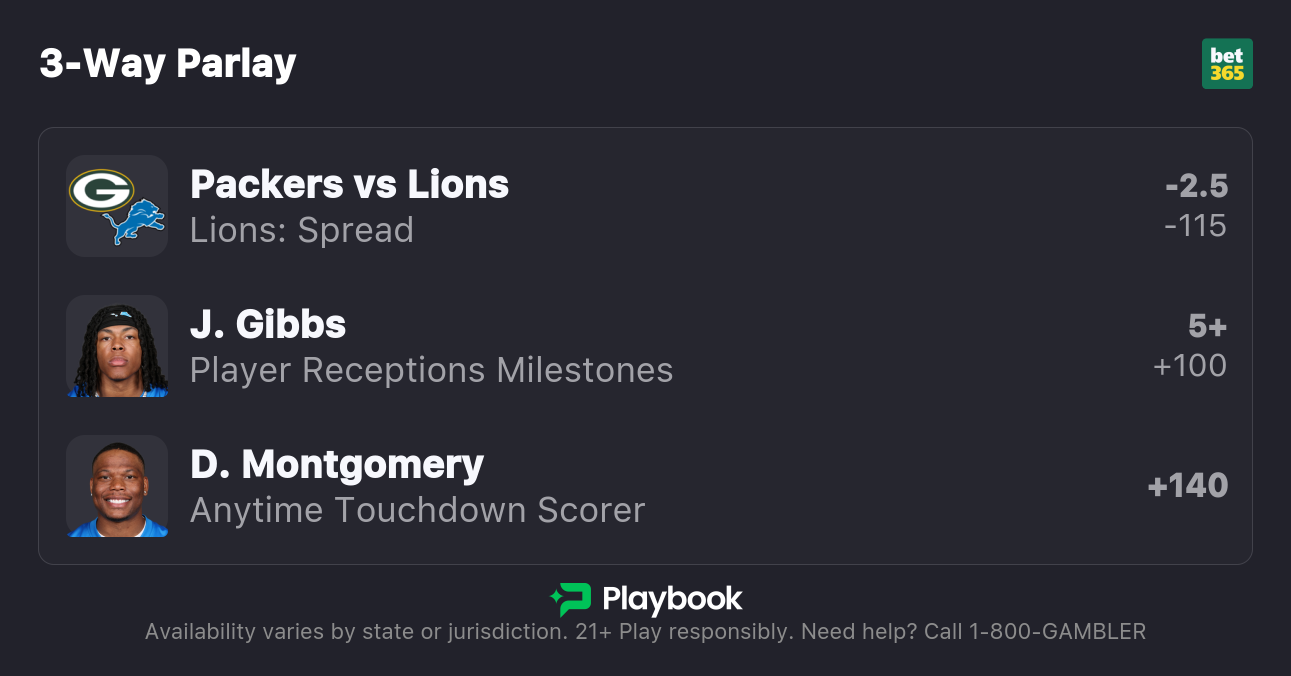Click the Green Bay Packers logo
Image resolution: width=1291 pixels, height=676 pixels.
[x=101, y=190]
